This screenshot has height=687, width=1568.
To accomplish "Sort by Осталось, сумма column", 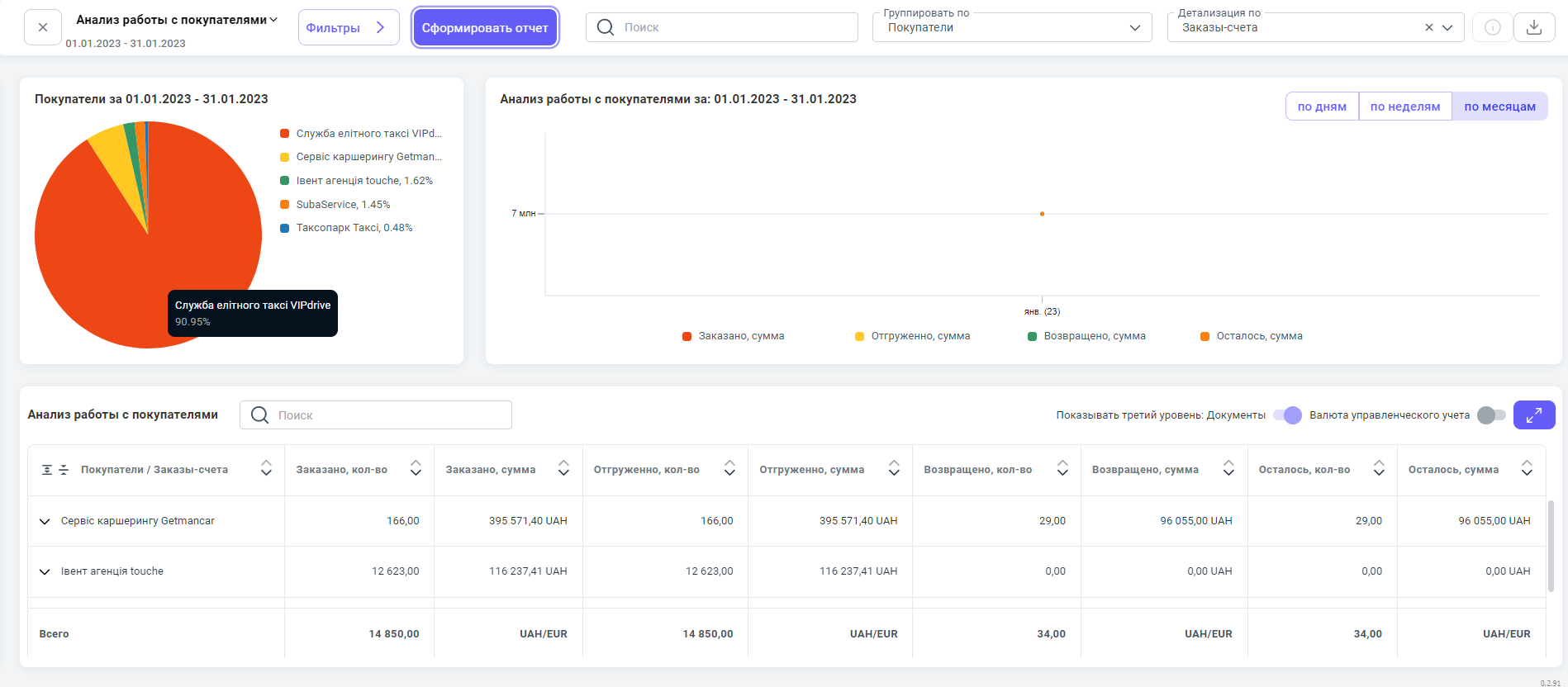I will tap(1526, 469).
